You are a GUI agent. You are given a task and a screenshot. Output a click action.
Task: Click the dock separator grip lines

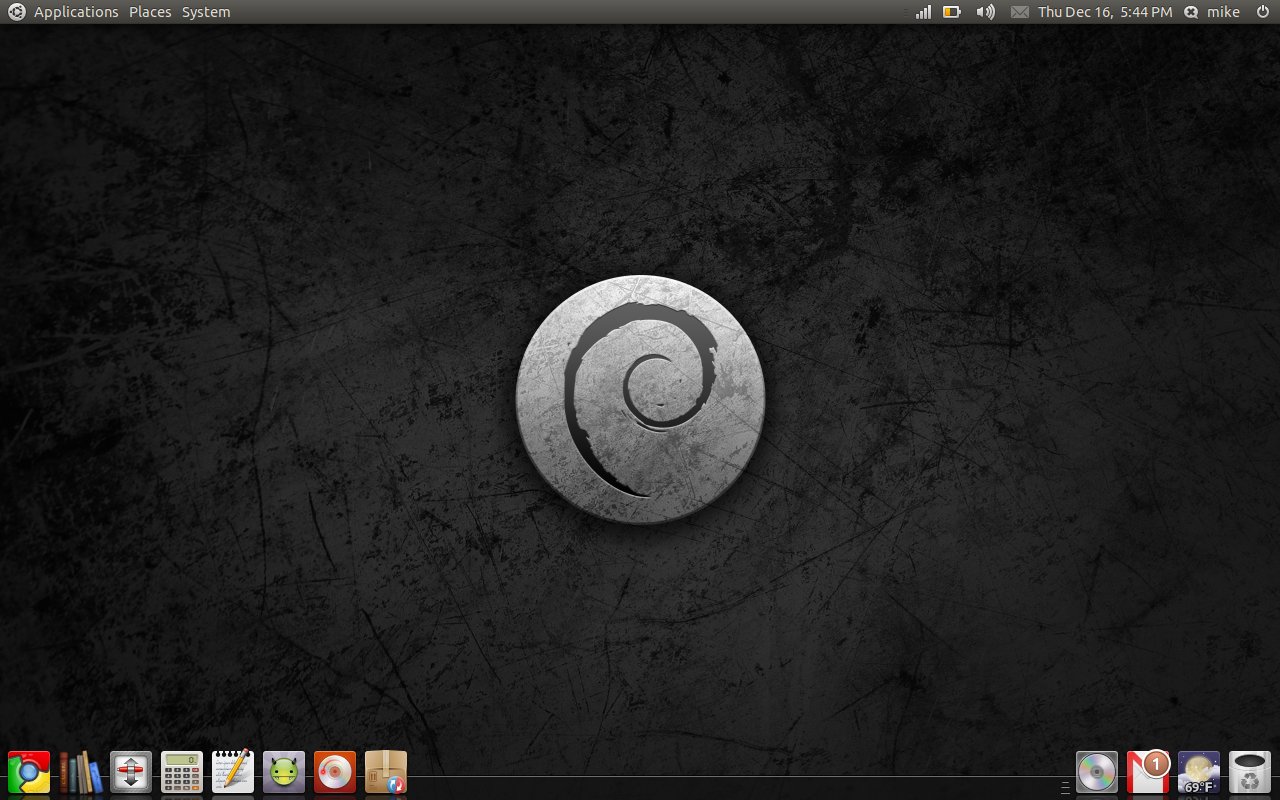pos(1064,788)
